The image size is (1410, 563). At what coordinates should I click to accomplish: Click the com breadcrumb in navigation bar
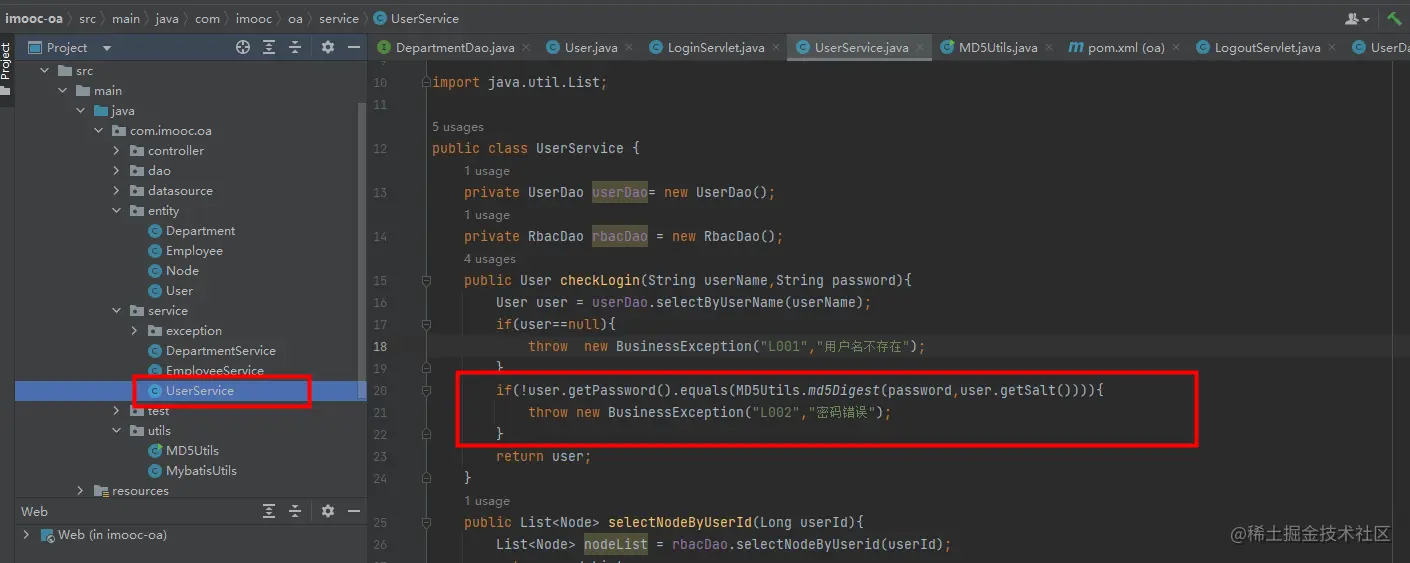208,18
